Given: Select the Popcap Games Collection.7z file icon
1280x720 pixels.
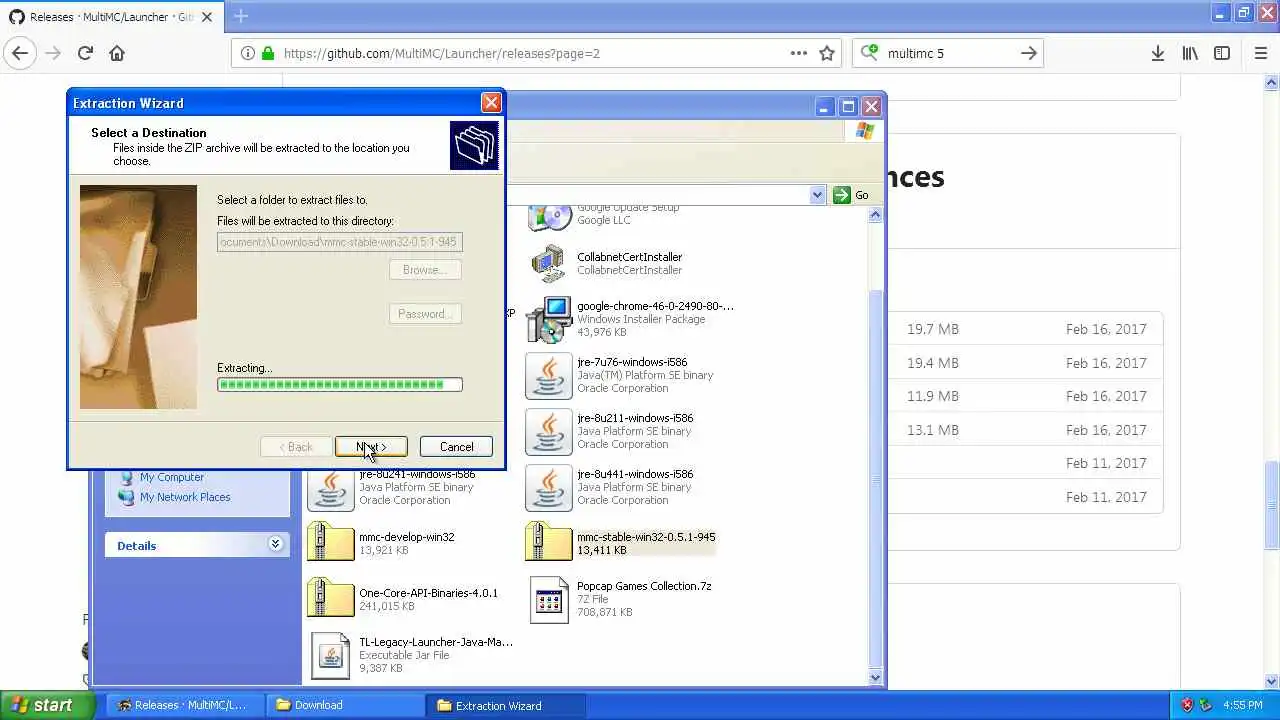Looking at the screenshot, I should [548, 599].
